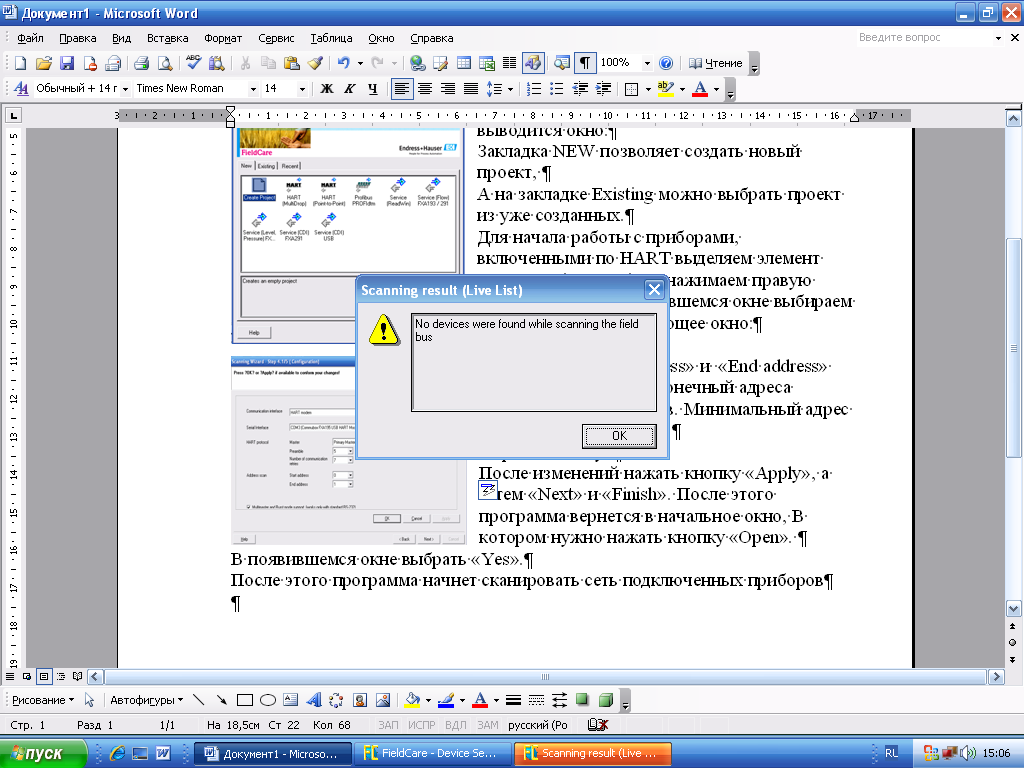The image size is (1024, 768).
Task: Open Print Preview icon
Action: coord(165,63)
